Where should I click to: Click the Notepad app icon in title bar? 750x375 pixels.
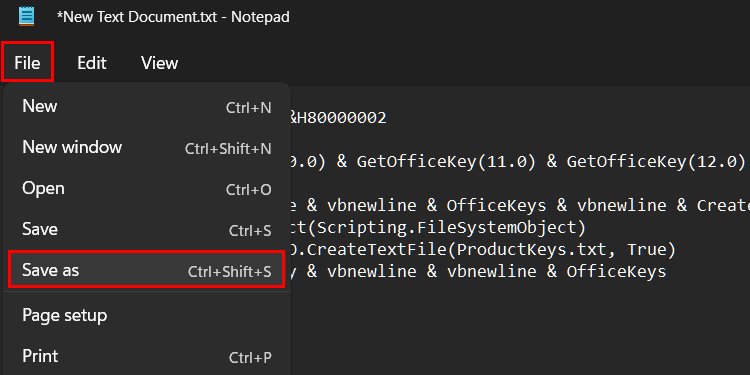pyautogui.click(x=26, y=17)
